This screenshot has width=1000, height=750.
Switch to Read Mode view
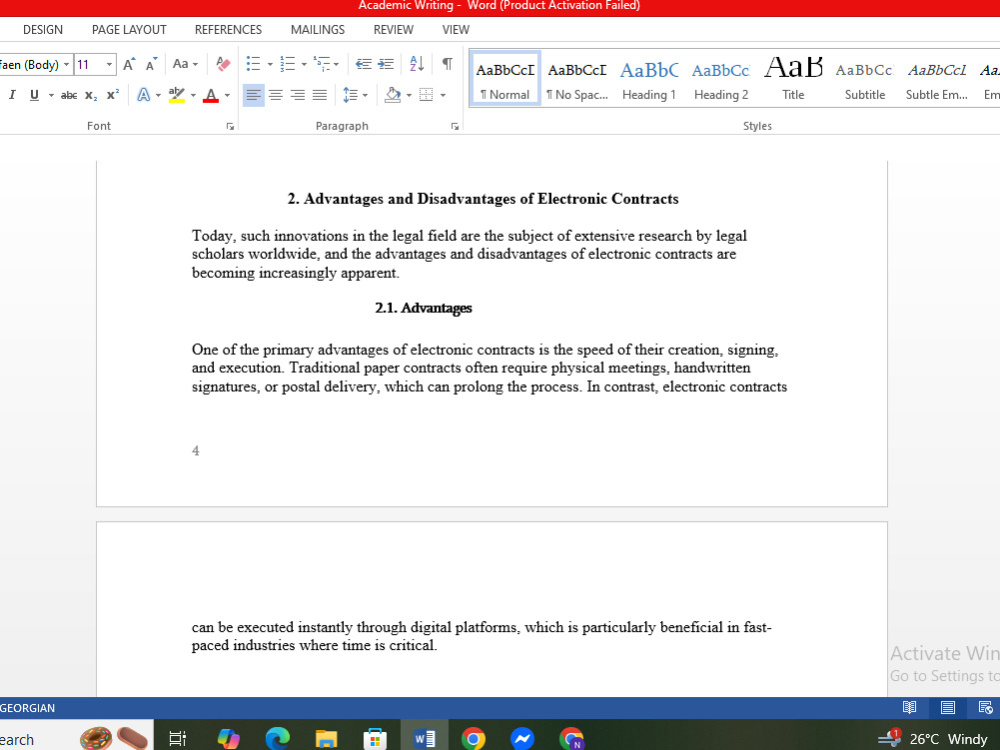click(x=909, y=707)
